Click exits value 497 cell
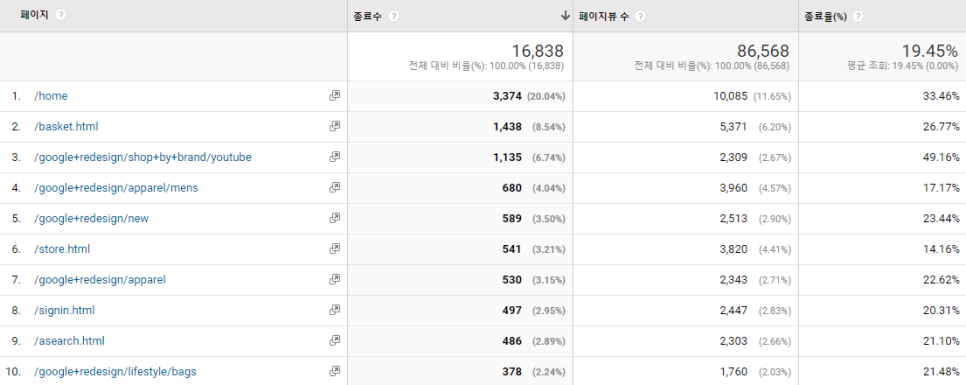This screenshot has width=966, height=385. coord(512,310)
